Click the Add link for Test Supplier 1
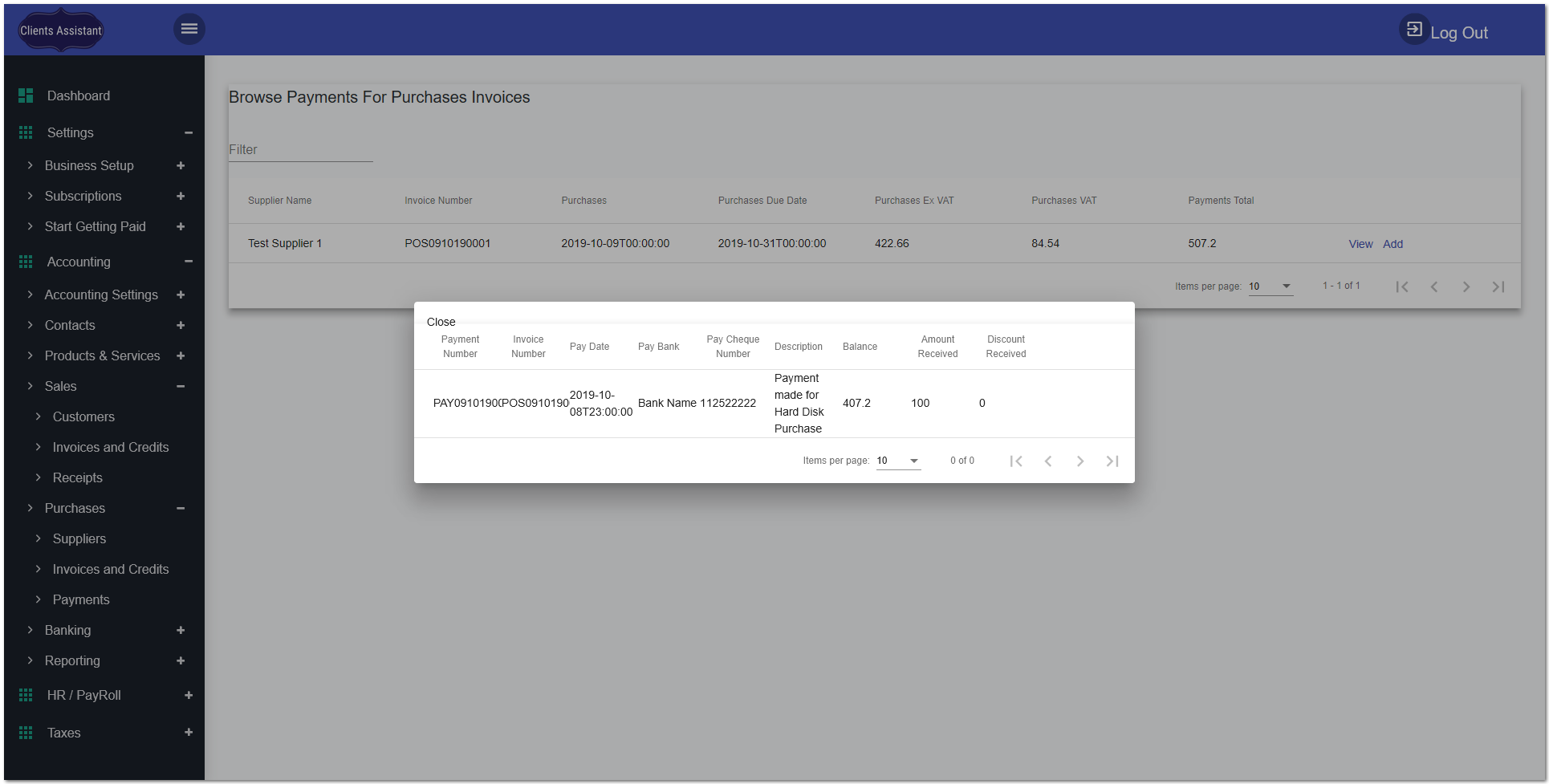Image resolution: width=1549 pixels, height=784 pixels. coord(1392,243)
